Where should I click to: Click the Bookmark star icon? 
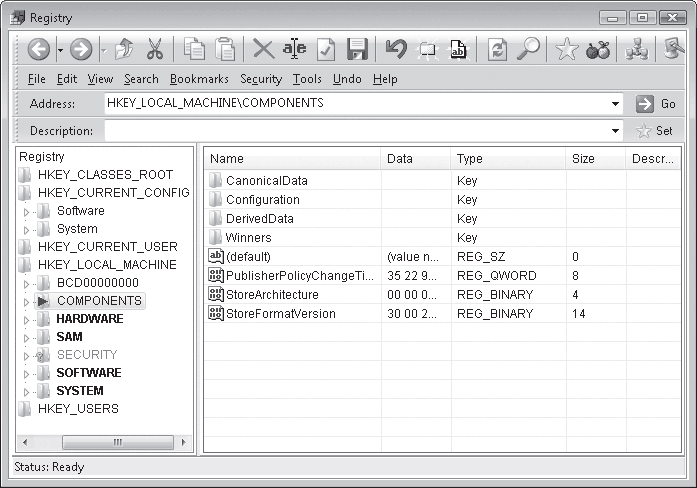567,49
